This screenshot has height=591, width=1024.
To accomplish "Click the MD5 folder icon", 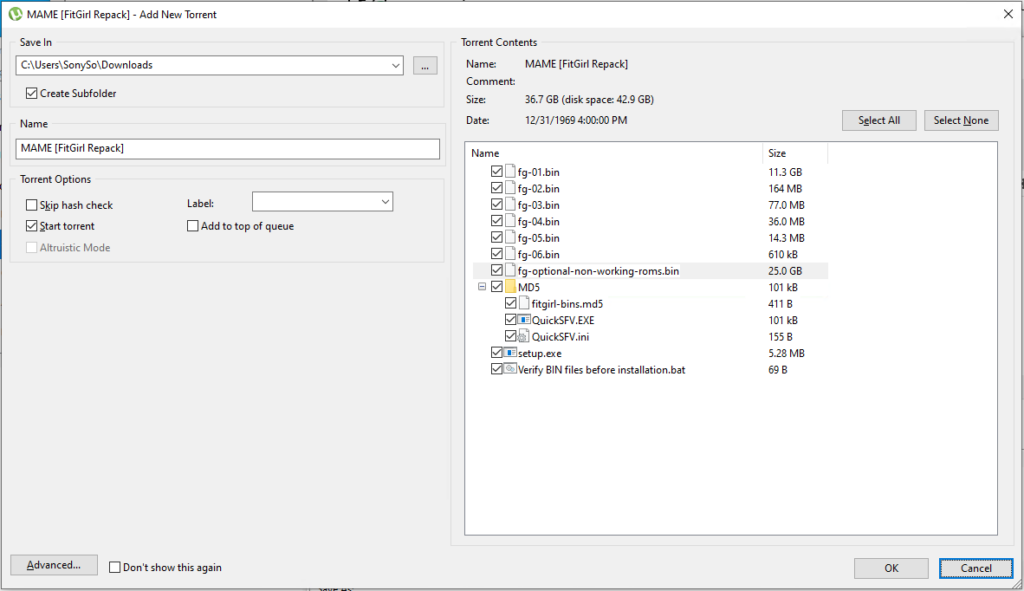I will [510, 286].
